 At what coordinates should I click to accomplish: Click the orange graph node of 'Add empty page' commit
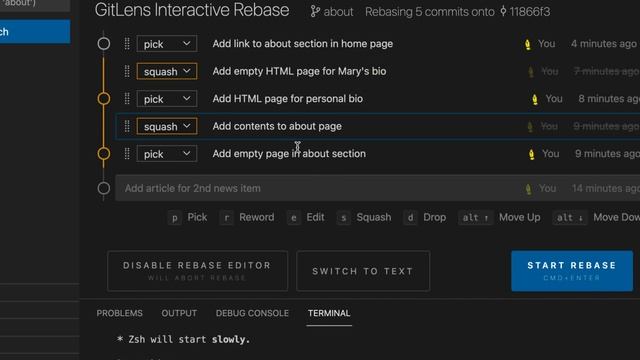[104, 154]
